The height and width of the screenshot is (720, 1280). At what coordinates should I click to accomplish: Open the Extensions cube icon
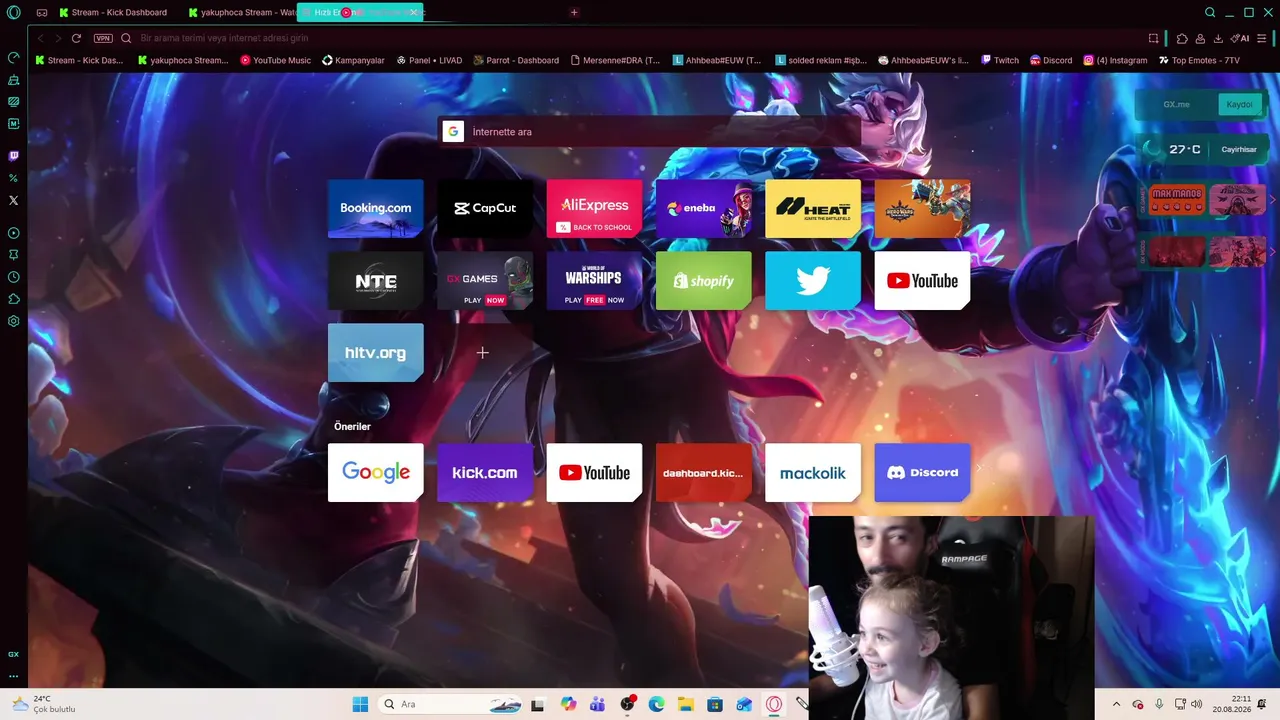pos(1182,38)
